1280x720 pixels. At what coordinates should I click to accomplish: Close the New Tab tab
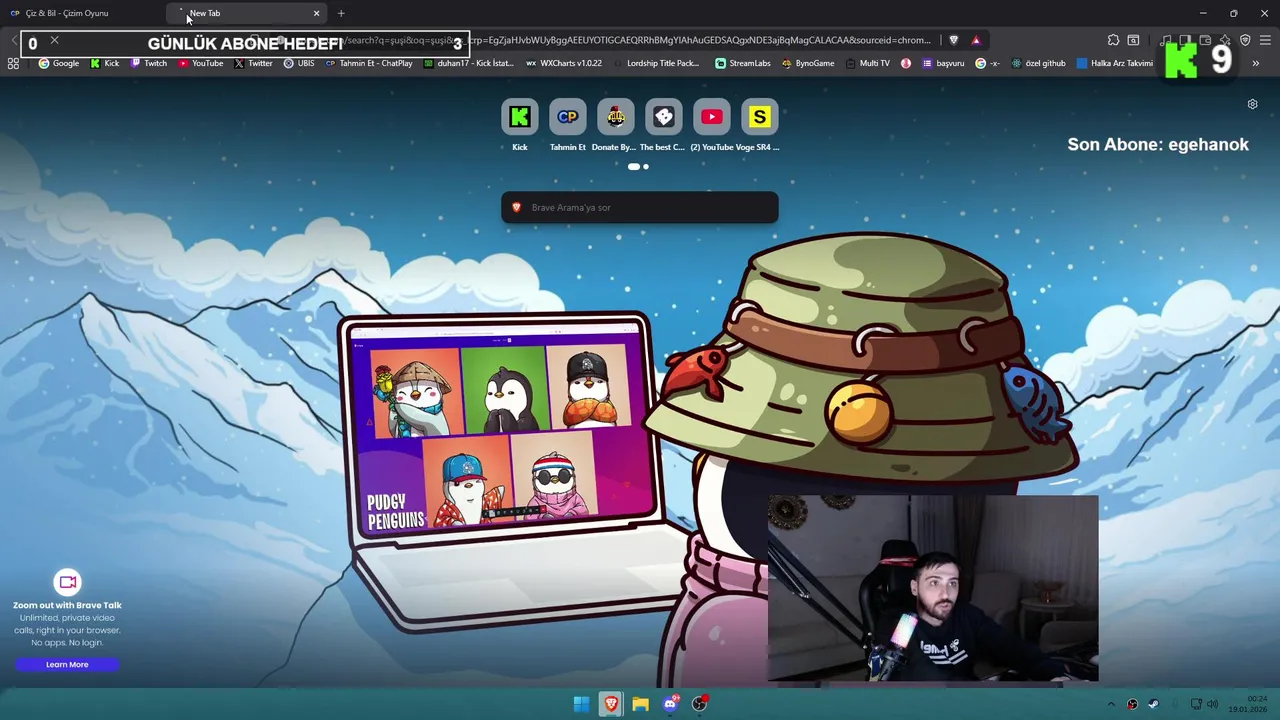(316, 13)
